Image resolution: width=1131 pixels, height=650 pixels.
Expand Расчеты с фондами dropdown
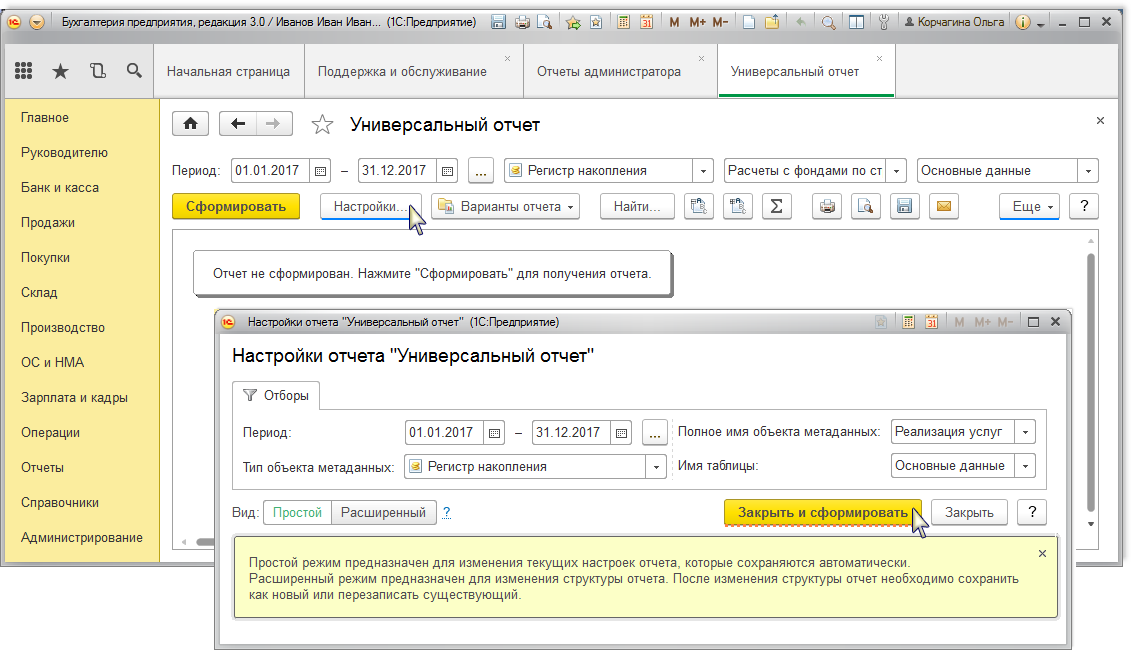(897, 171)
